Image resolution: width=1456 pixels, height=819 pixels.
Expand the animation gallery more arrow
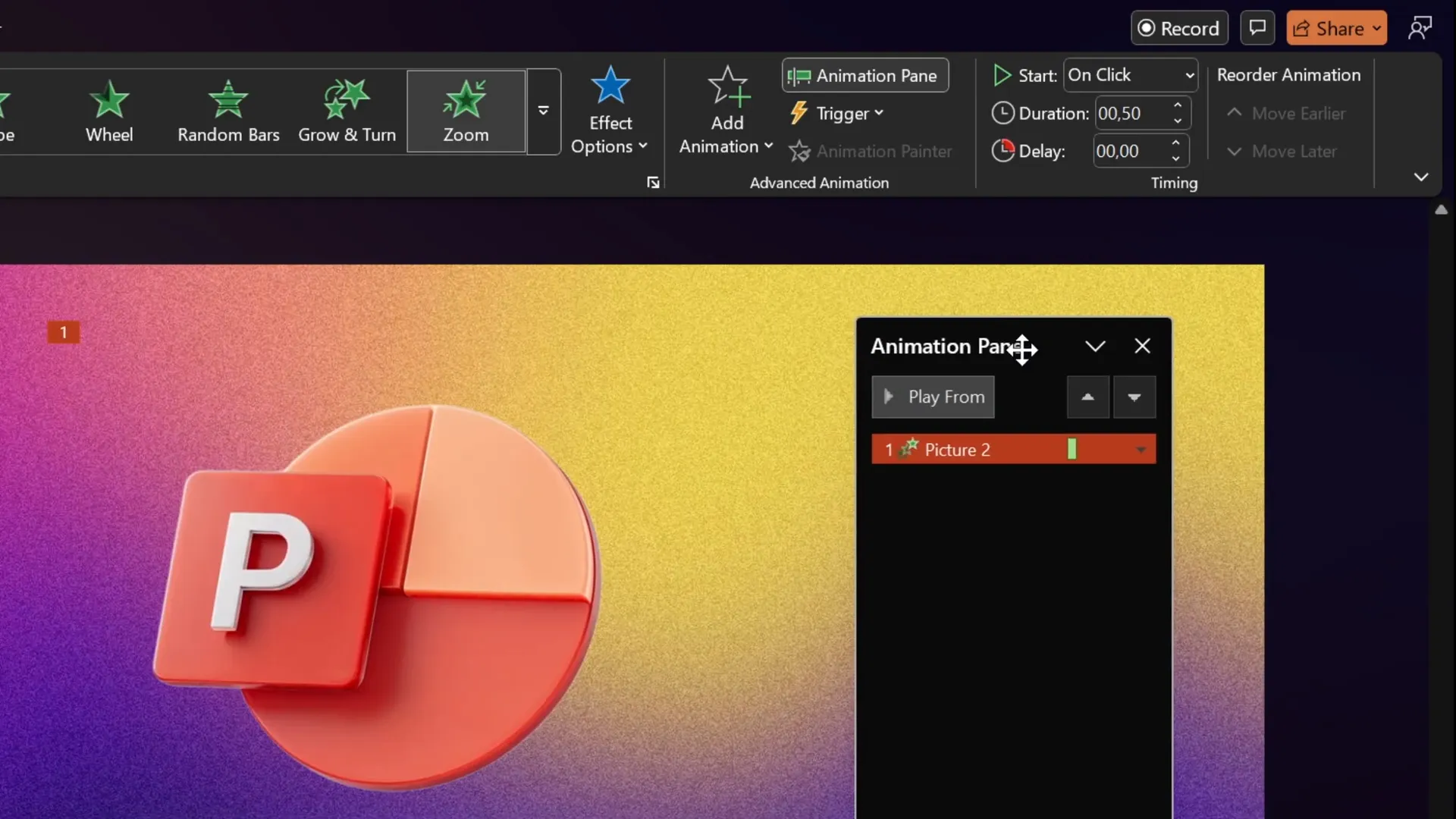coord(544,111)
